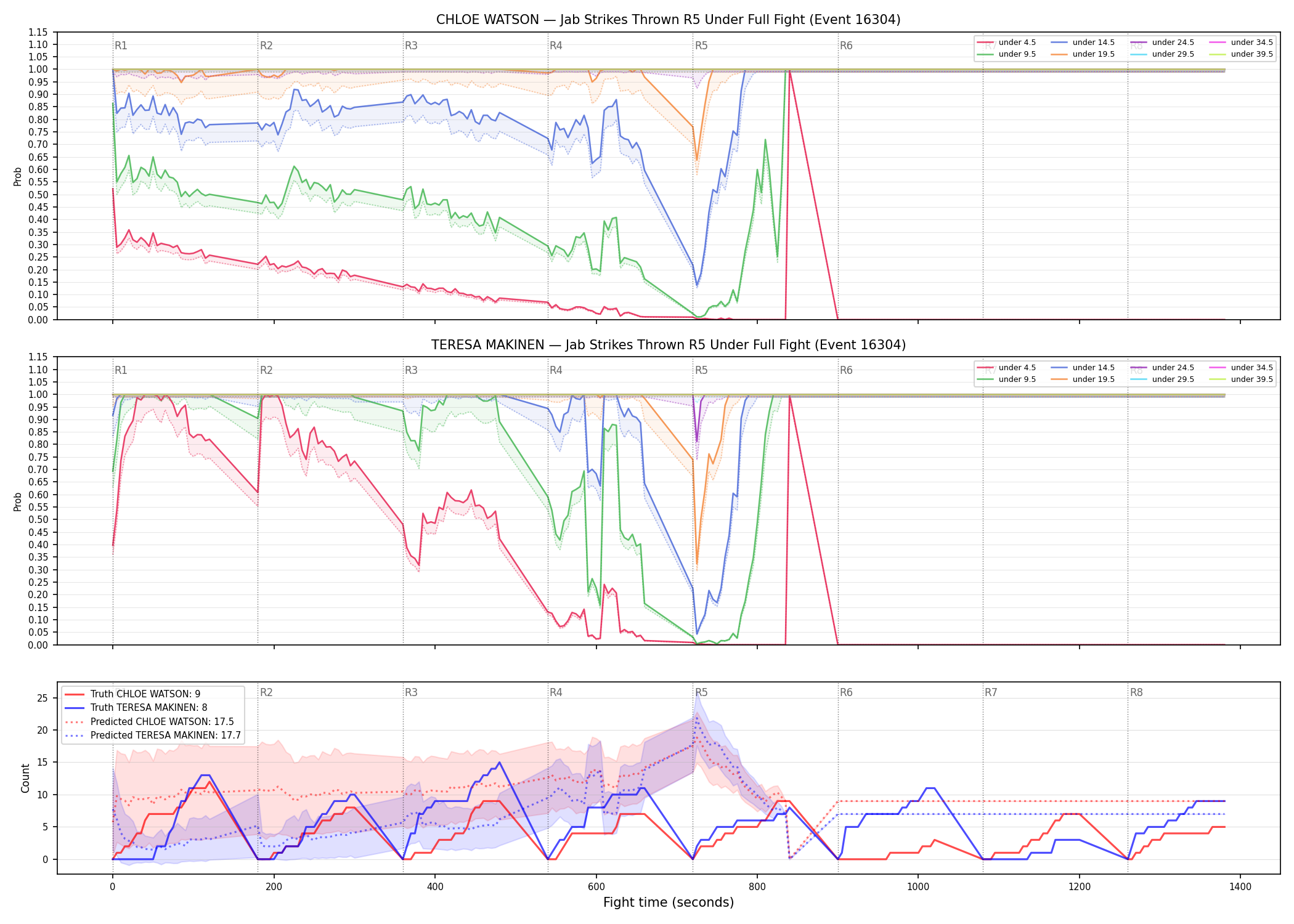Screen dimensions: 1294x924
Task: Click the CHLOE WATSON chart title
Action: pos(668,20)
